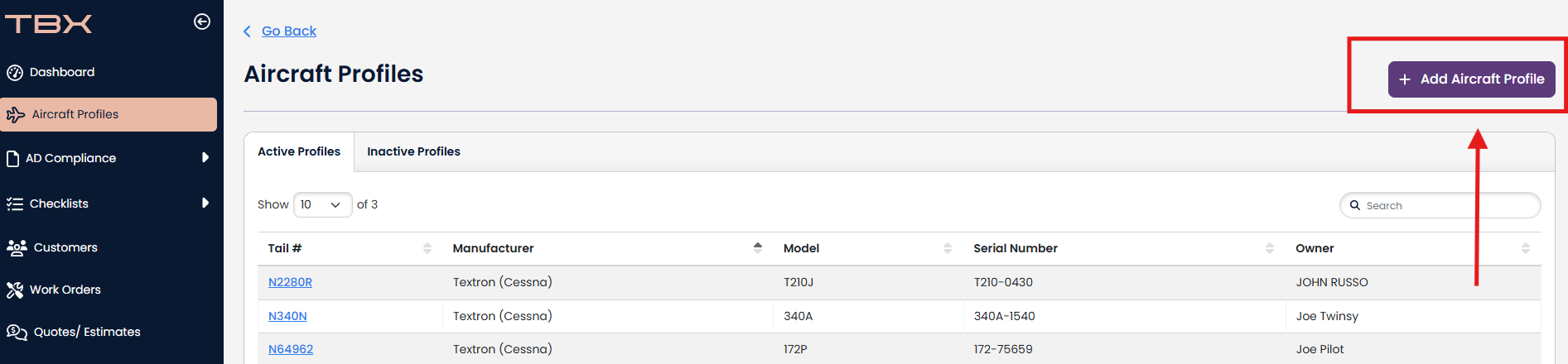Open Dashboard via its gauge icon
This screenshot has height=364, width=1568.
15,73
